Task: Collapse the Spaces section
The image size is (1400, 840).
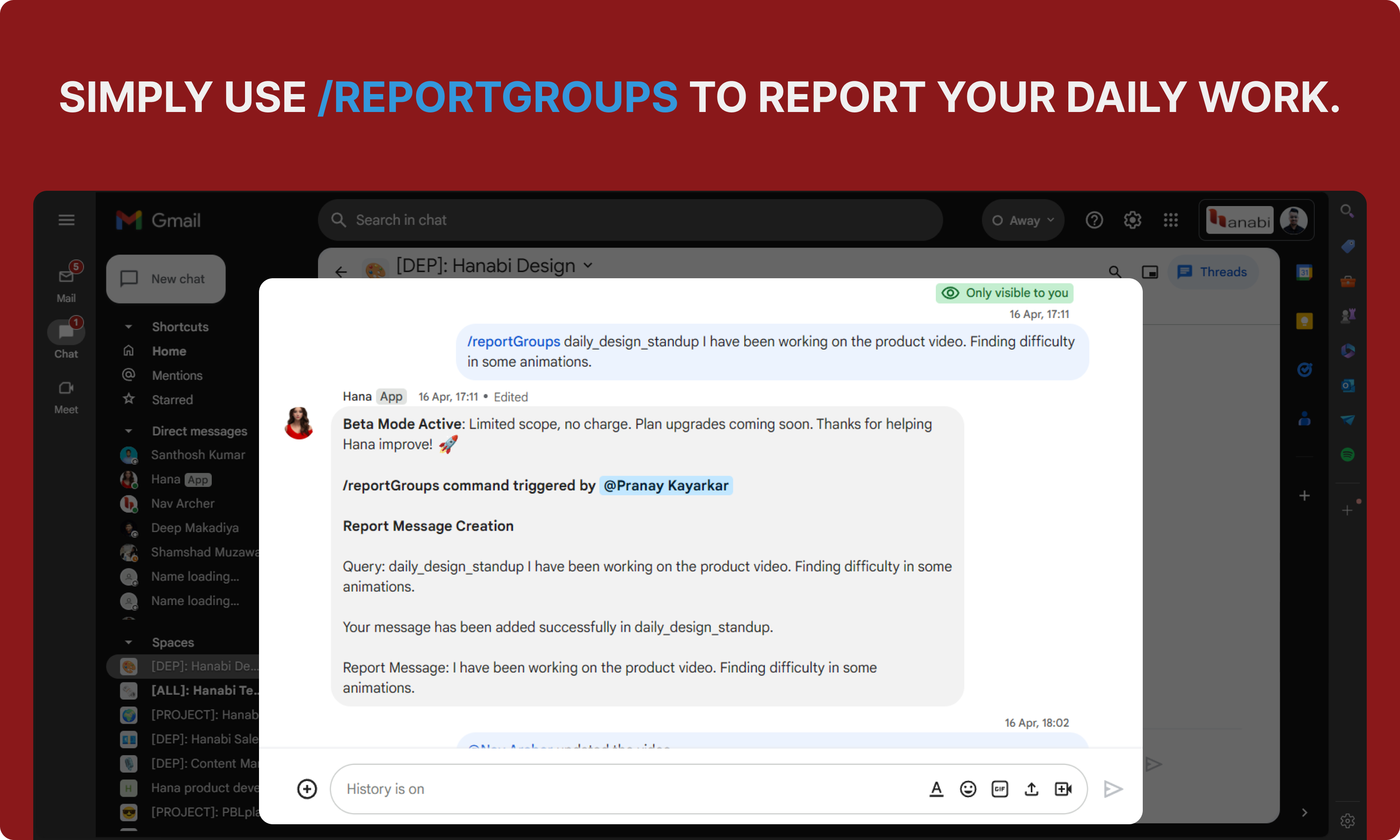Action: [129, 642]
